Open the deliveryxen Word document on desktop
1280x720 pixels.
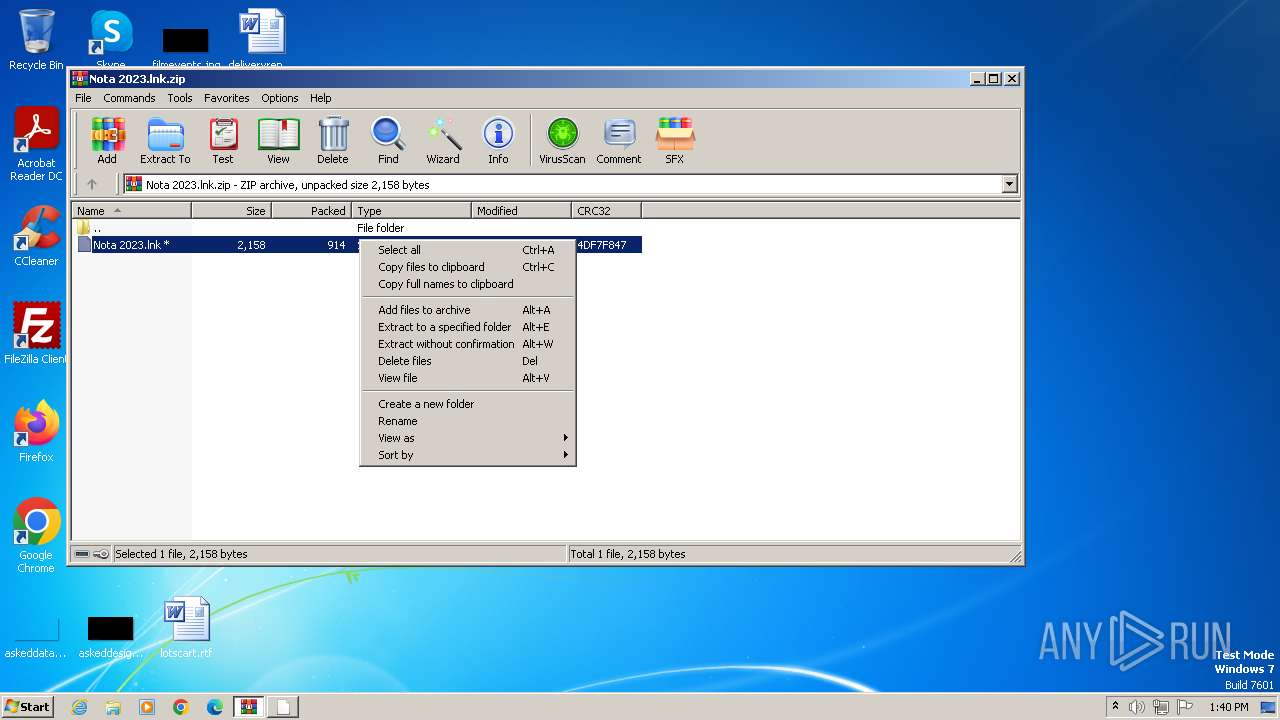262,40
